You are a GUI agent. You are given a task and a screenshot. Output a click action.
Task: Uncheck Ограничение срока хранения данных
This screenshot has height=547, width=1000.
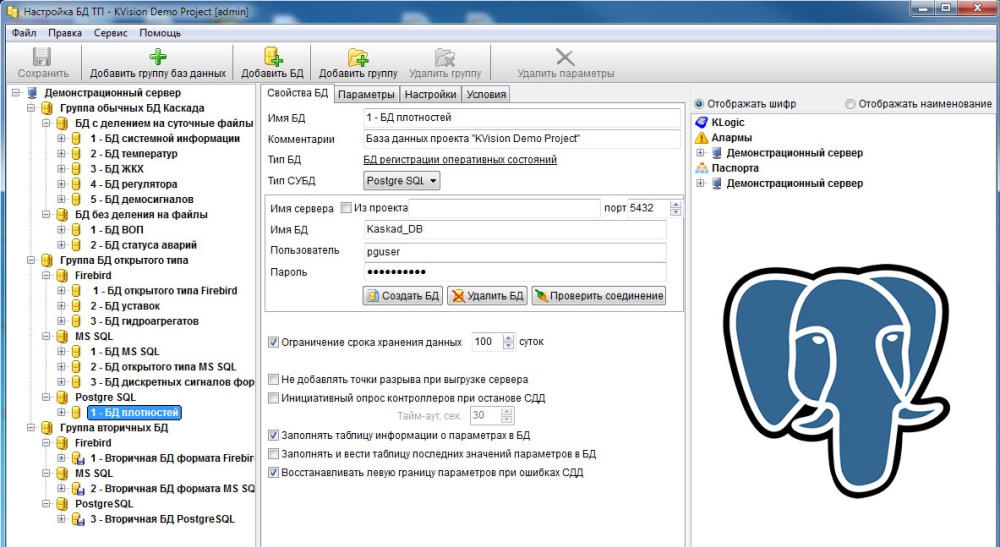click(273, 342)
